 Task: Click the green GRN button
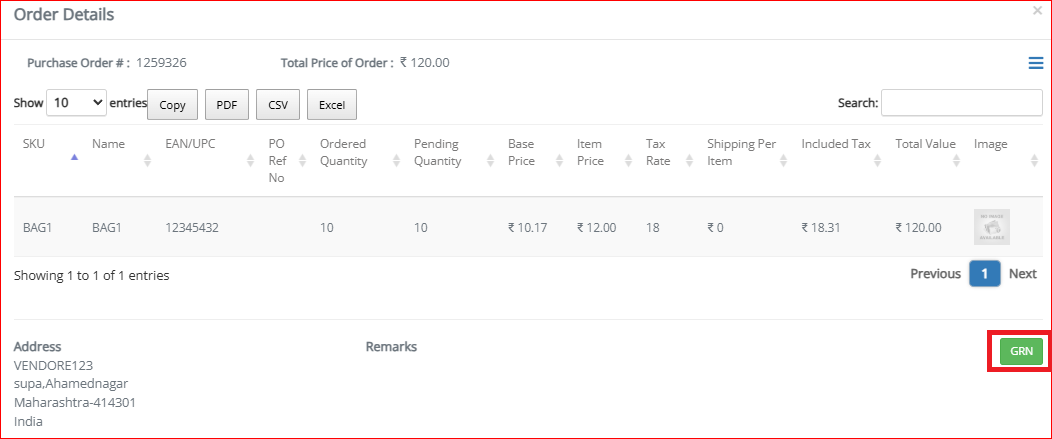pos(1021,352)
